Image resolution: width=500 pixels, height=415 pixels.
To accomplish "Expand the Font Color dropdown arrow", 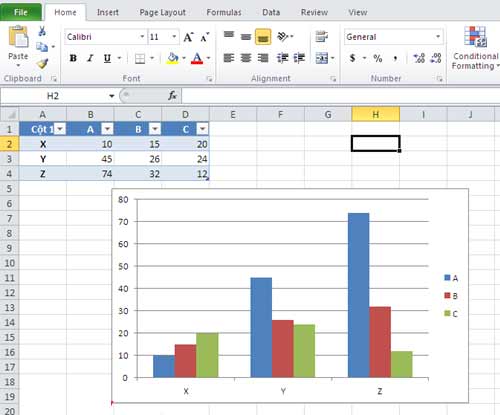I will coord(209,58).
